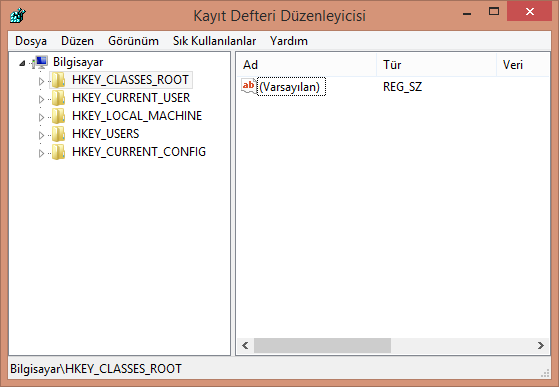Click the 'ab' string value icon
559x387 pixels.
click(x=248, y=86)
